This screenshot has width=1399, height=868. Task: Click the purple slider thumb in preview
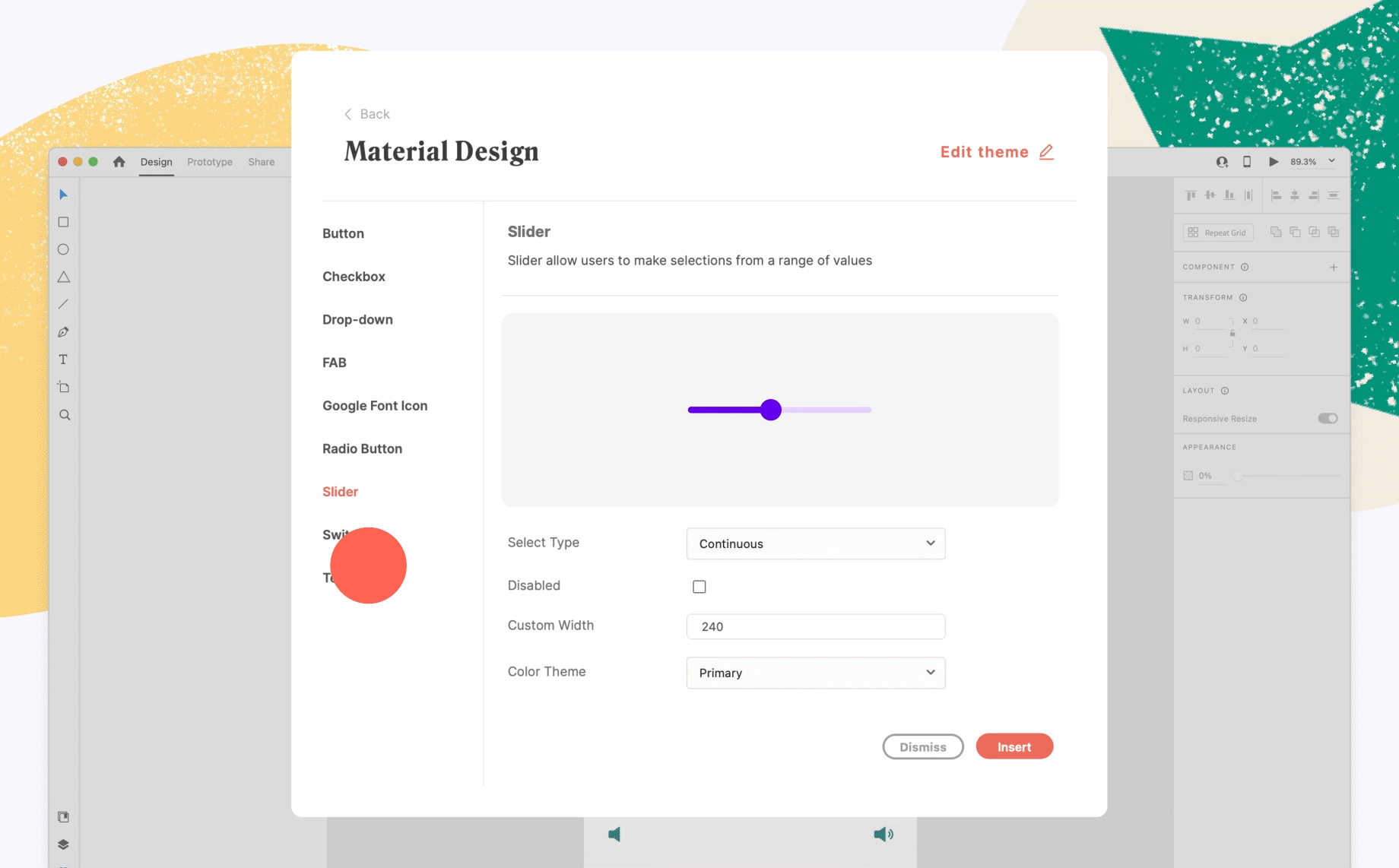pyautogui.click(x=771, y=410)
